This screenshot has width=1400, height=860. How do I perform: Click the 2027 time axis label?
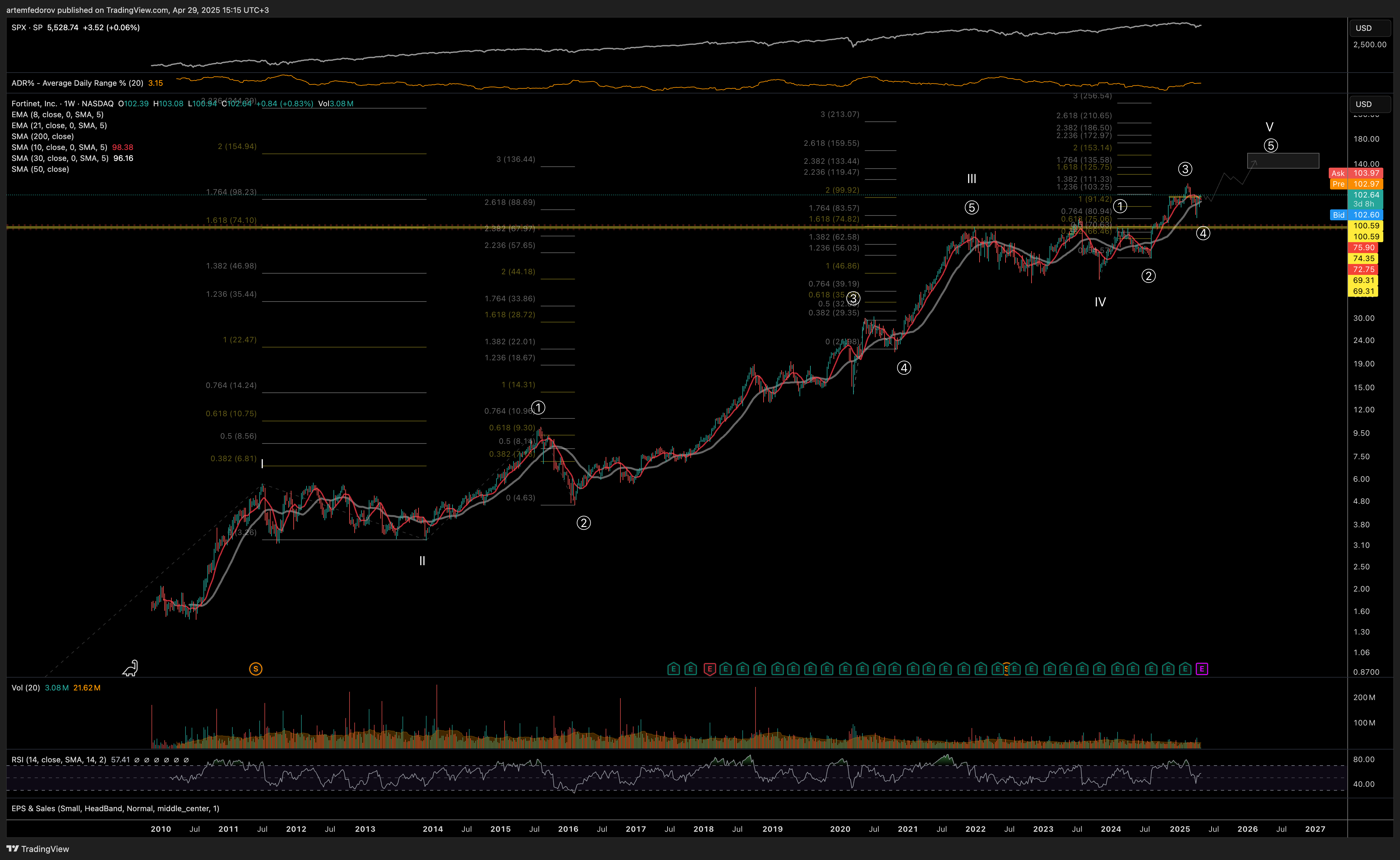(x=1315, y=829)
